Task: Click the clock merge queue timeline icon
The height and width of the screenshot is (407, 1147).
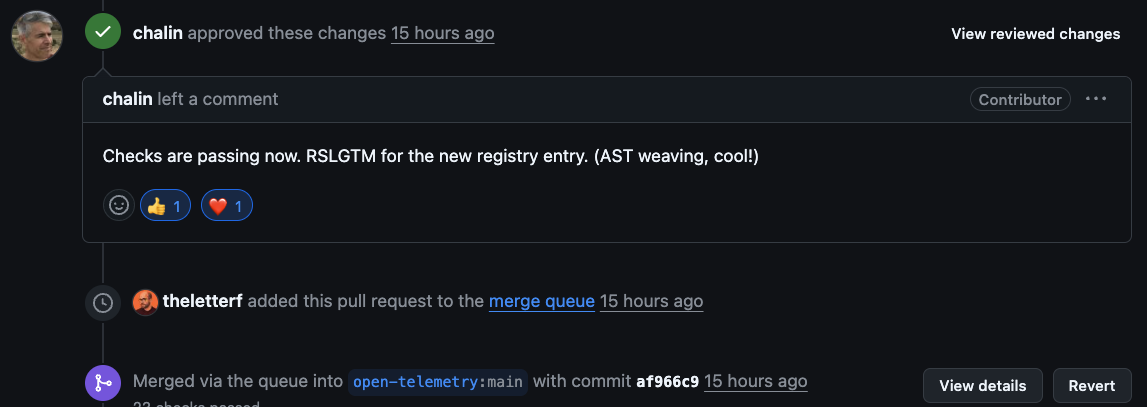Action: [x=102, y=302]
